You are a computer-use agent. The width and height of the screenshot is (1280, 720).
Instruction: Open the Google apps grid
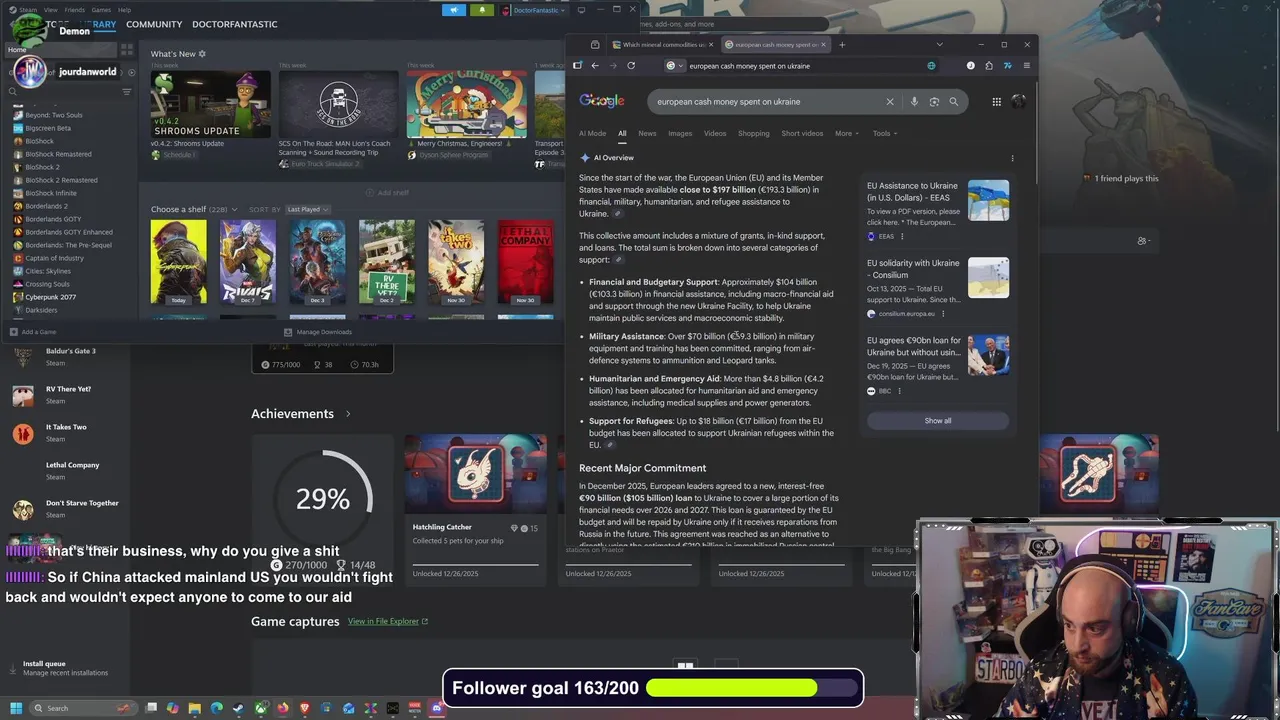(996, 101)
